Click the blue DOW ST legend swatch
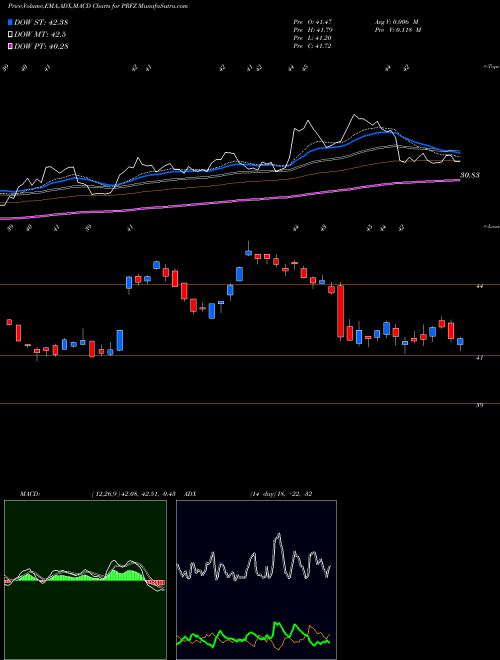 11,22
